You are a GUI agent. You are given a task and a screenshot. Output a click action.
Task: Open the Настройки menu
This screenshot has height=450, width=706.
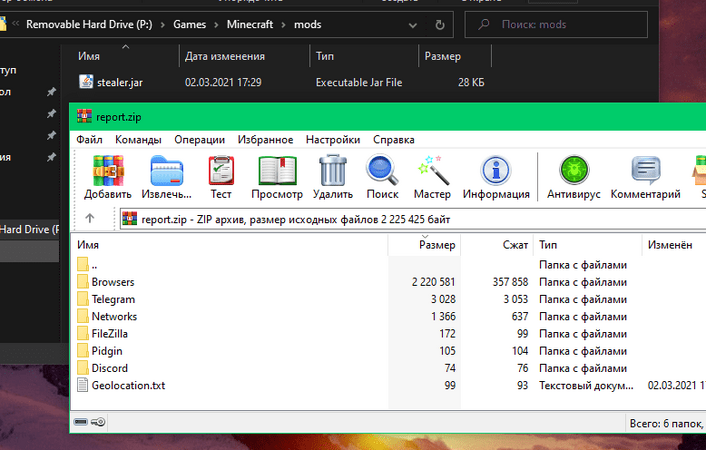(332, 140)
